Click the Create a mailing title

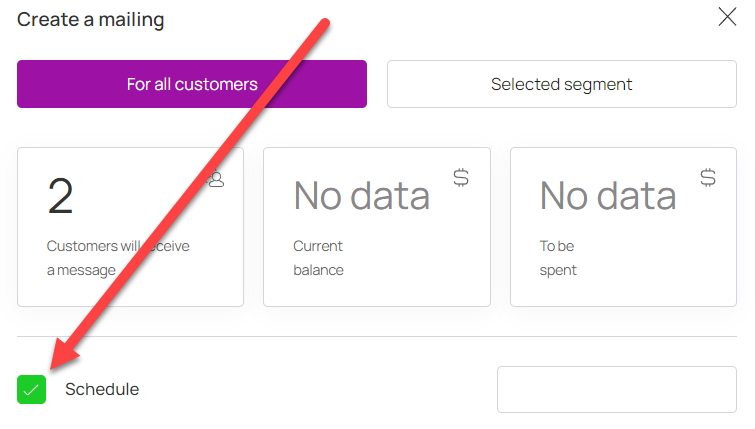tap(91, 19)
